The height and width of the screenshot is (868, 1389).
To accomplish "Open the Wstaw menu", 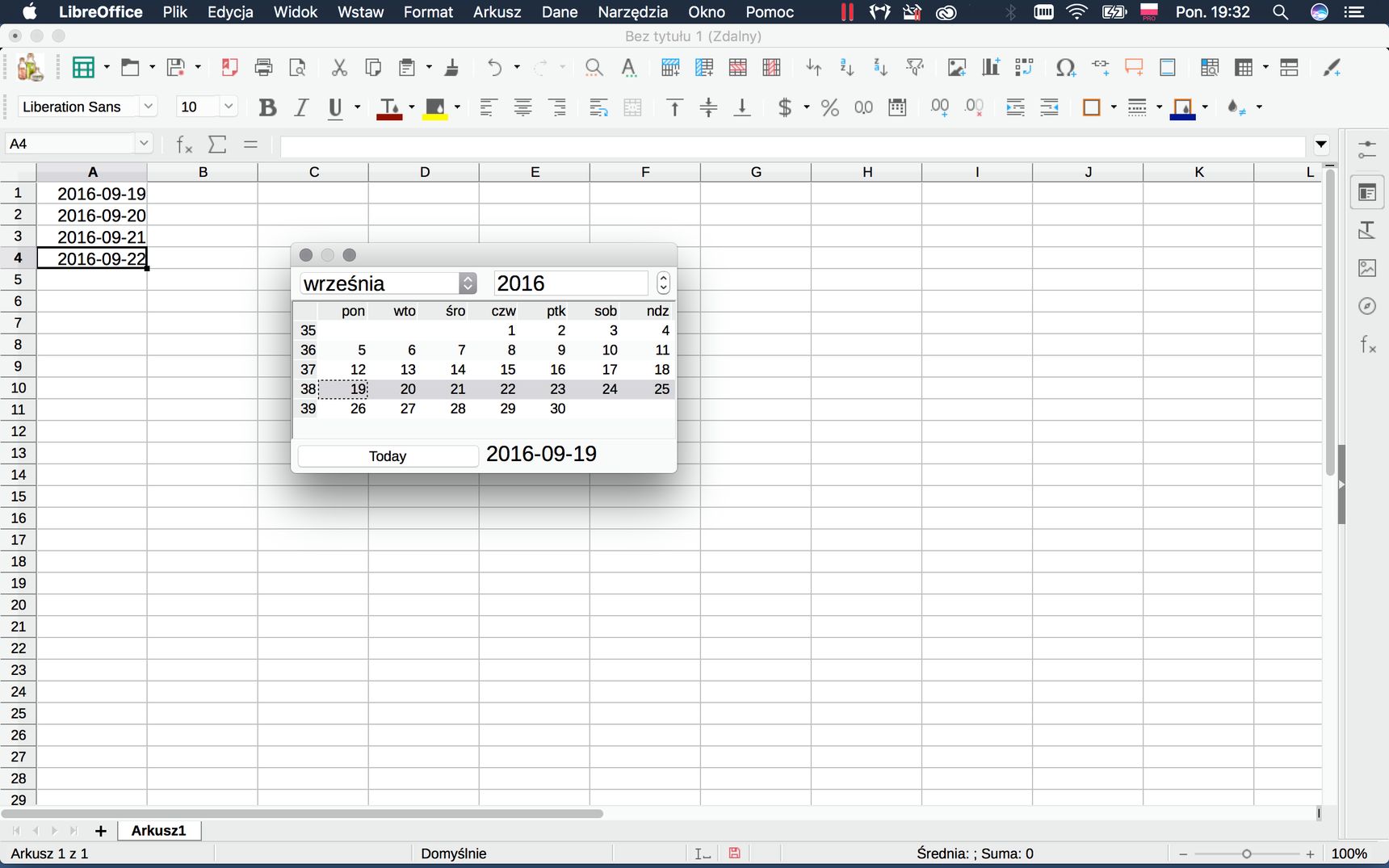I will click(360, 12).
